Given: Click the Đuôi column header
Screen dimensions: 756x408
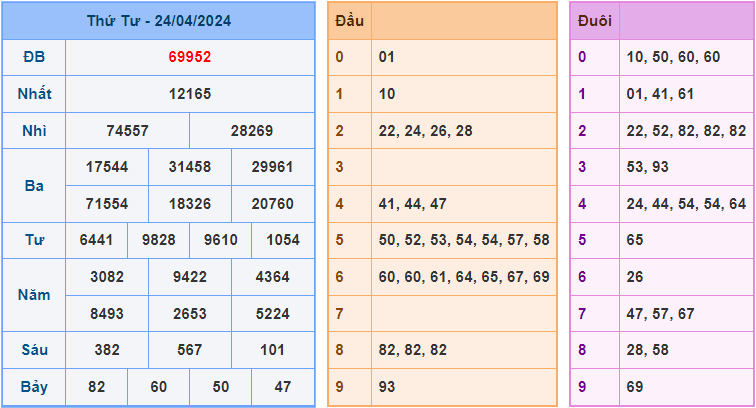Looking at the screenshot, I should pyautogui.click(x=594, y=21).
